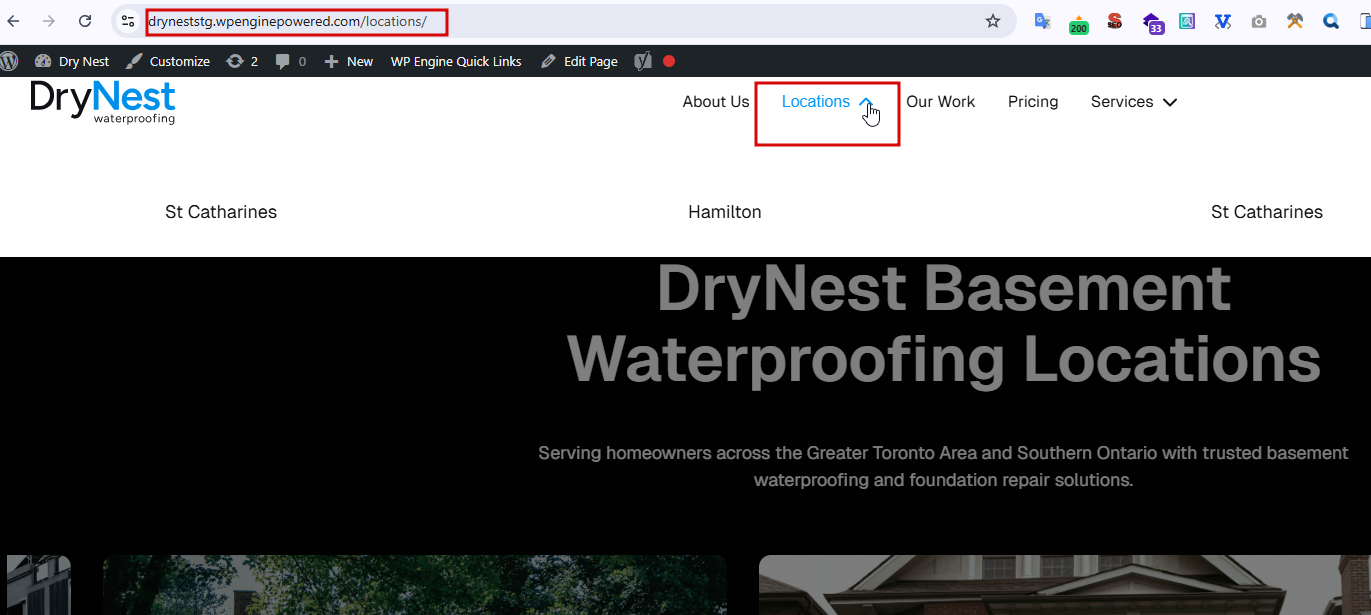Open Customize in the WP admin bar
This screenshot has height=615, width=1371.
(x=168, y=61)
